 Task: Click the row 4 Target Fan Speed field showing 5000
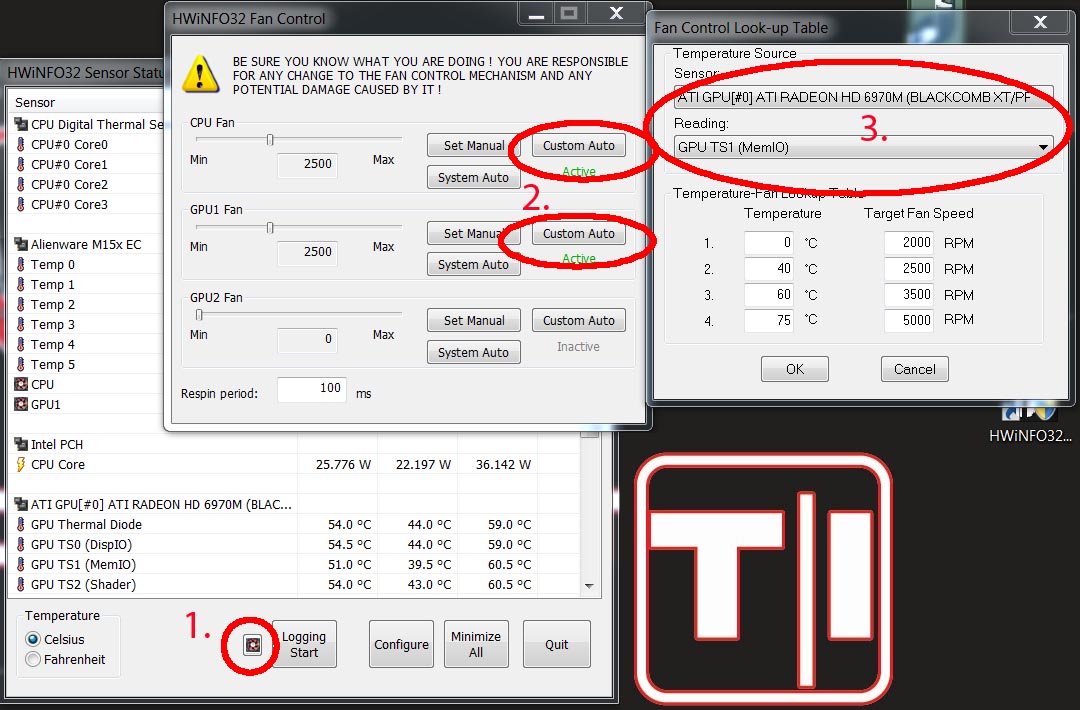[x=909, y=320]
